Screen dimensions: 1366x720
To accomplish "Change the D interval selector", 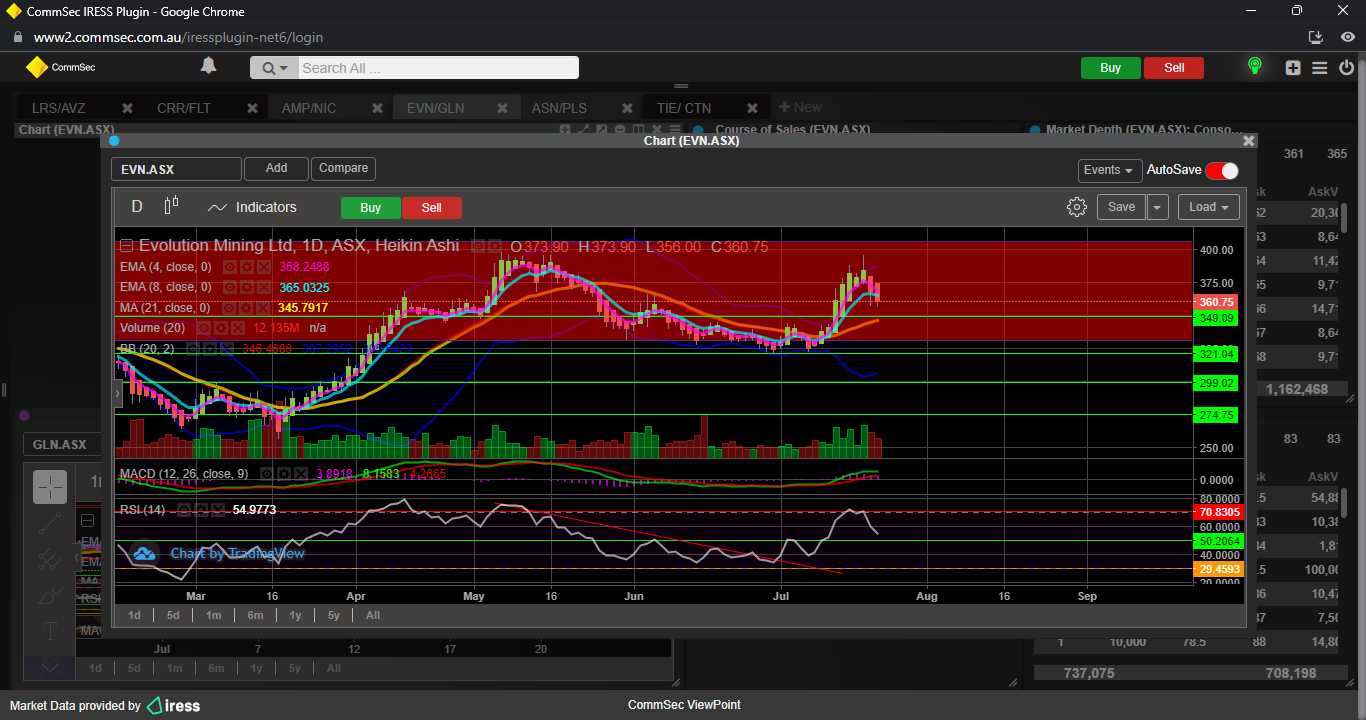I will [x=137, y=206].
